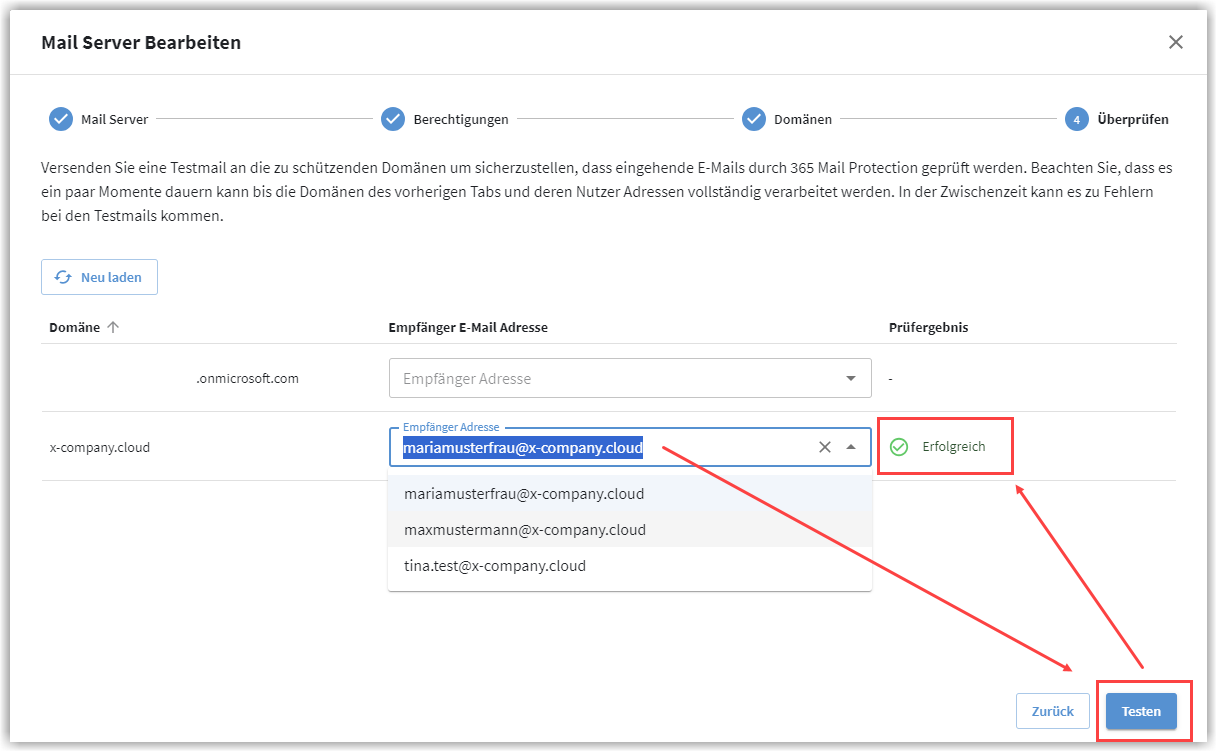Open the onmicrosoft.com recipient dropdown arrow

click(851, 378)
